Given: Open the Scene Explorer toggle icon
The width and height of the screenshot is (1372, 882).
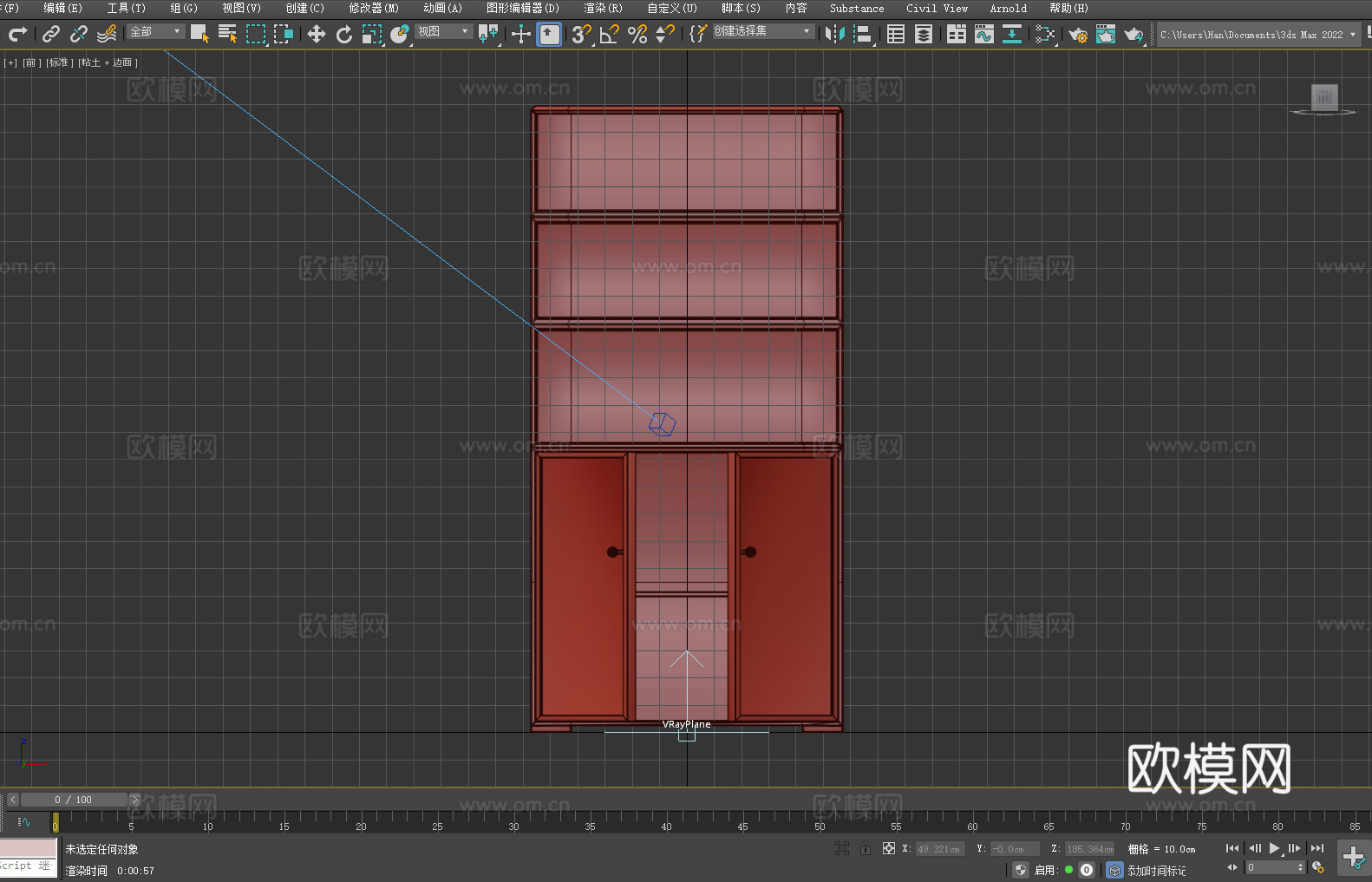Looking at the screenshot, I should pyautogui.click(x=896, y=34).
